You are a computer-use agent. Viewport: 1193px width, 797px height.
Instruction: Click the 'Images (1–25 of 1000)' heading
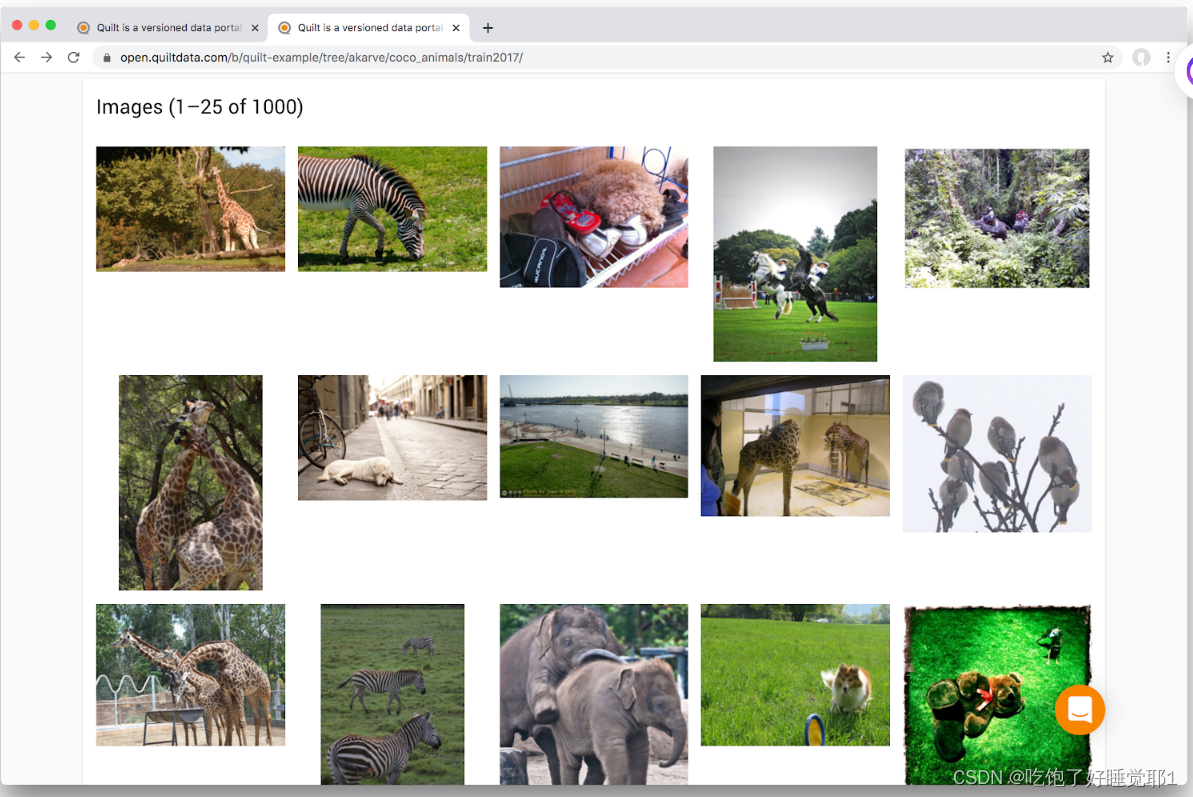click(199, 107)
